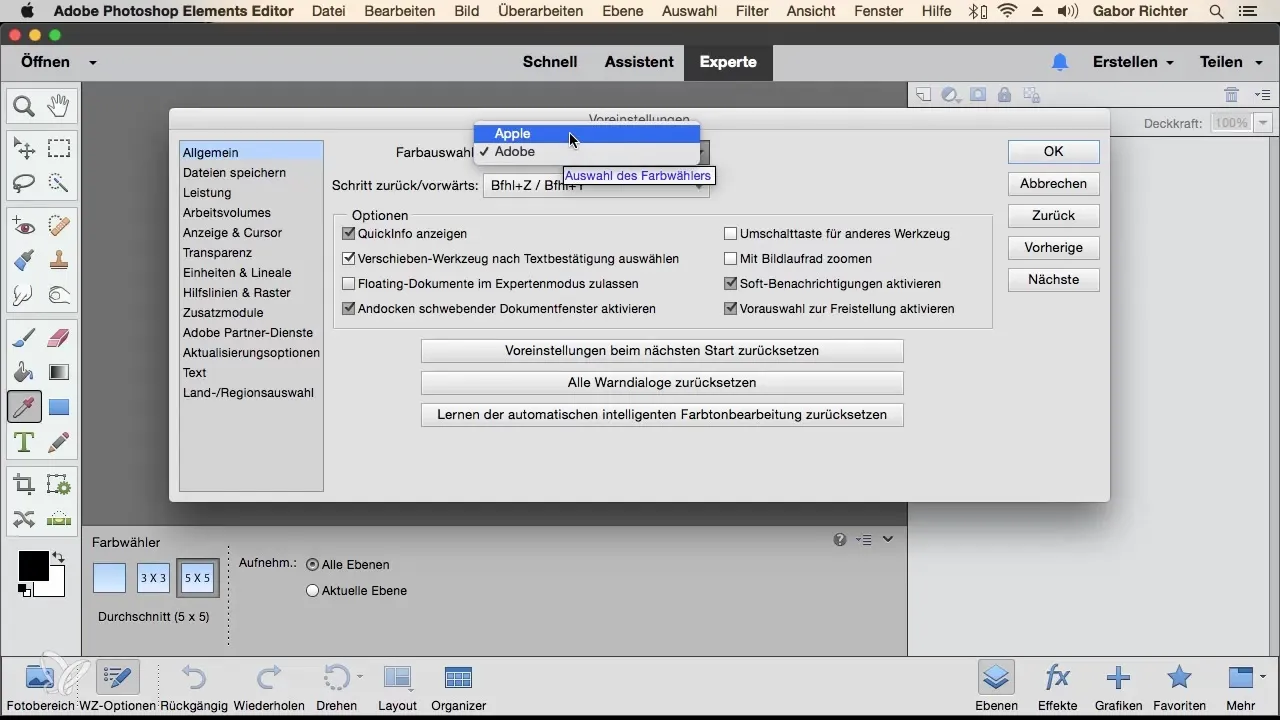
Task: Select the Paint Bucket tool
Action: coord(24,373)
